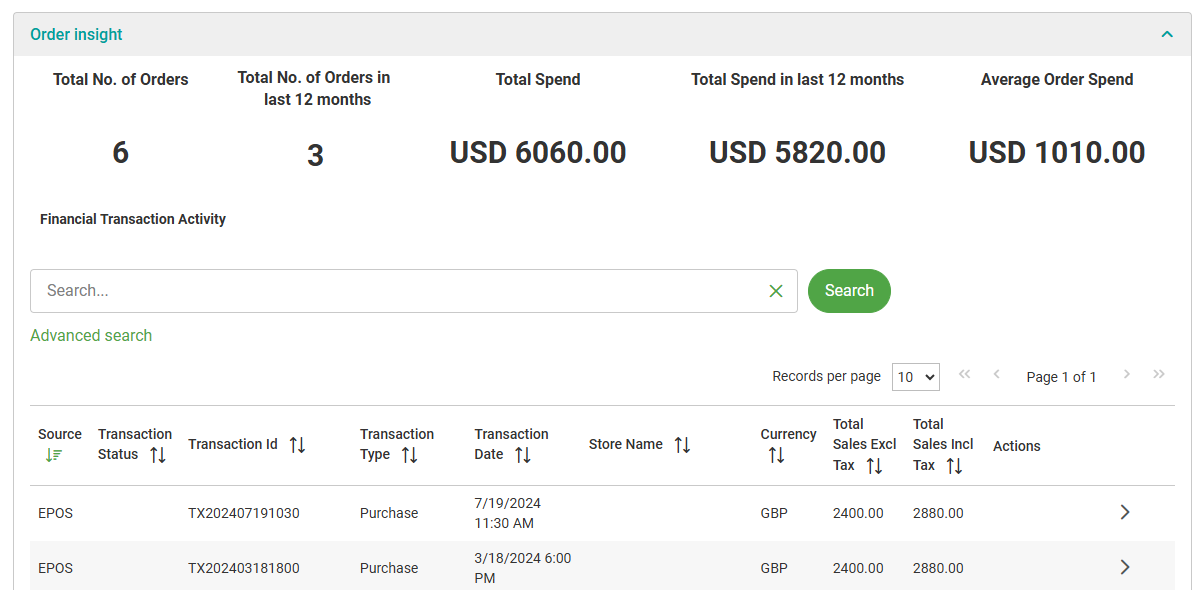Expand details for transaction TX202407191030
Image resolution: width=1201 pixels, height=590 pixels.
[1125, 513]
